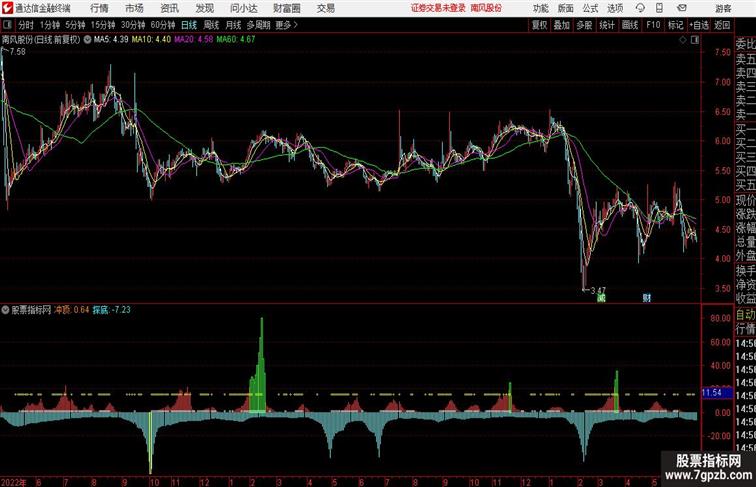Switch to 30分钟 period tab
Viewport: 756px width, 487px height.
point(133,25)
